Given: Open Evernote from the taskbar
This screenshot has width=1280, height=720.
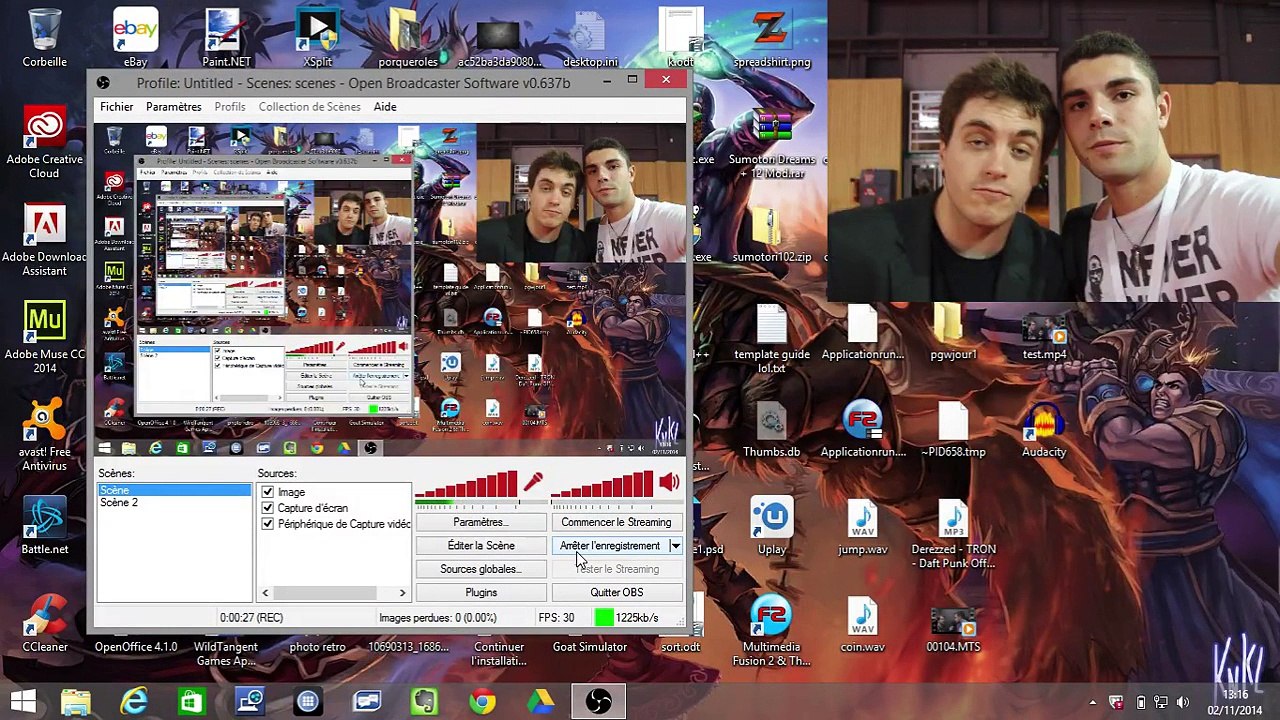Looking at the screenshot, I should point(425,702).
